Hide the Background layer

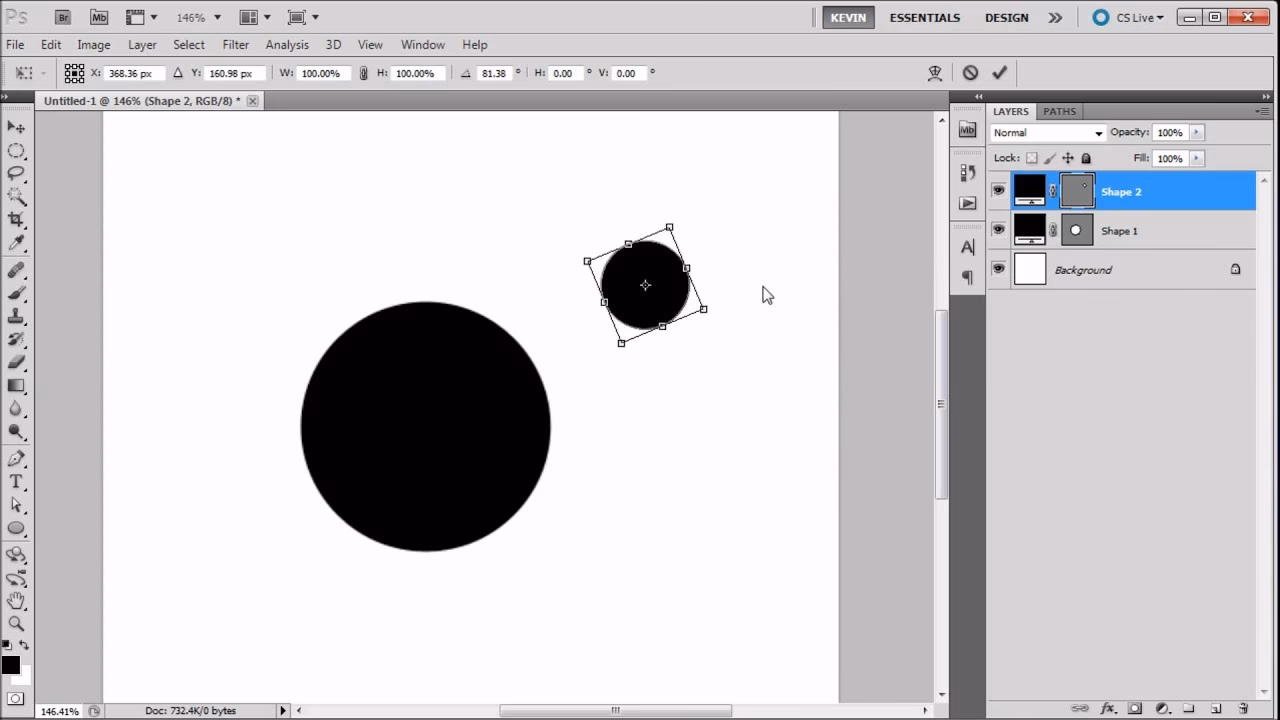click(998, 268)
